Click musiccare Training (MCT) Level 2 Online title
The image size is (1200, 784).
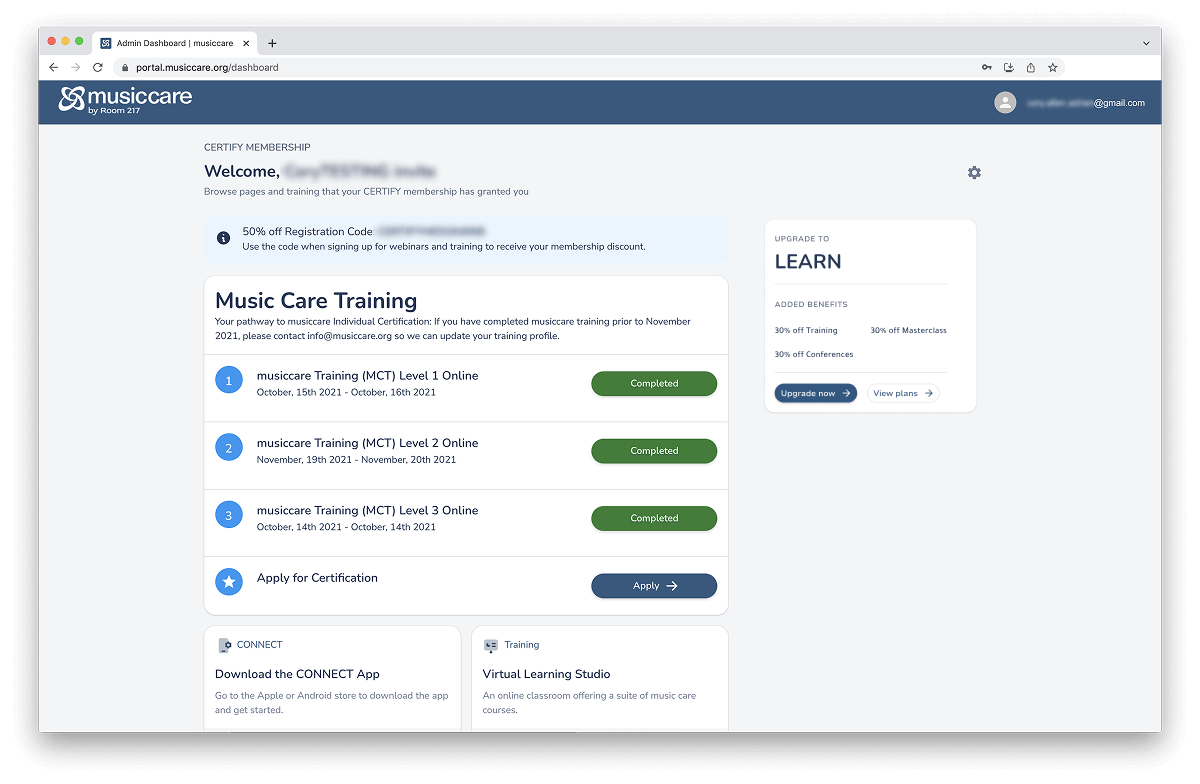pyautogui.click(x=367, y=443)
